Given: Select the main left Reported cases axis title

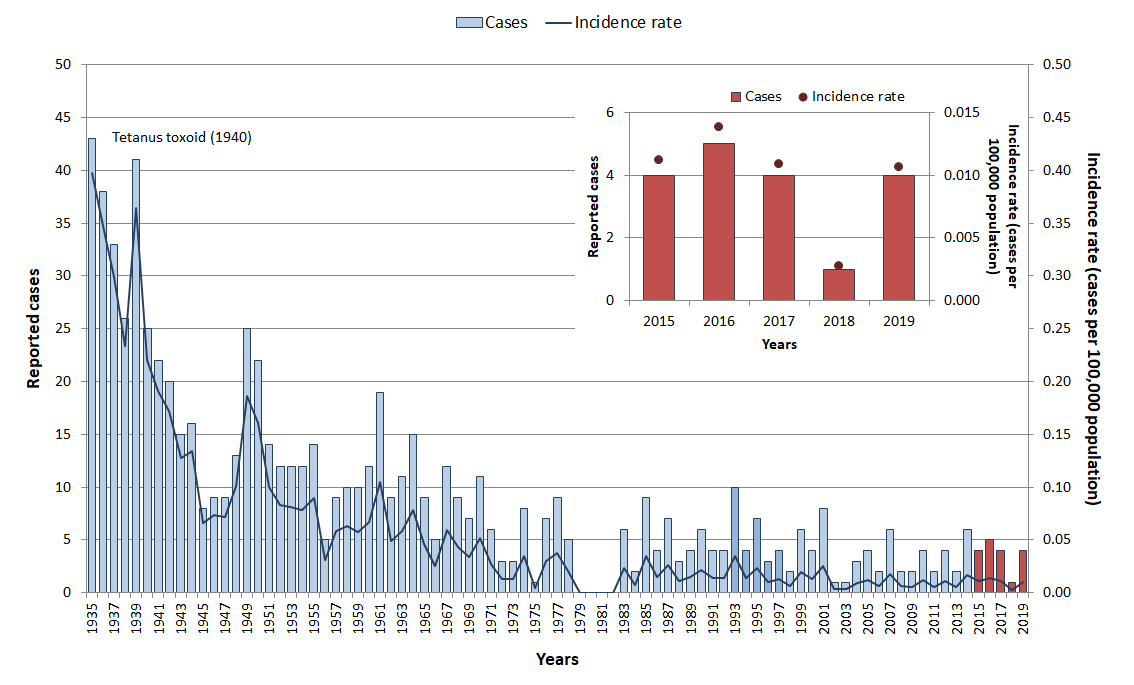Looking at the screenshot, I should [32, 328].
